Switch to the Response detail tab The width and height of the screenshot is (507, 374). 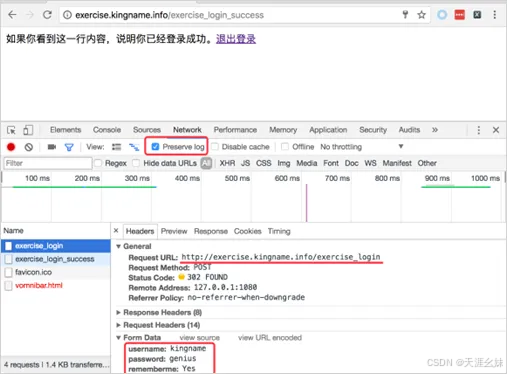[211, 231]
